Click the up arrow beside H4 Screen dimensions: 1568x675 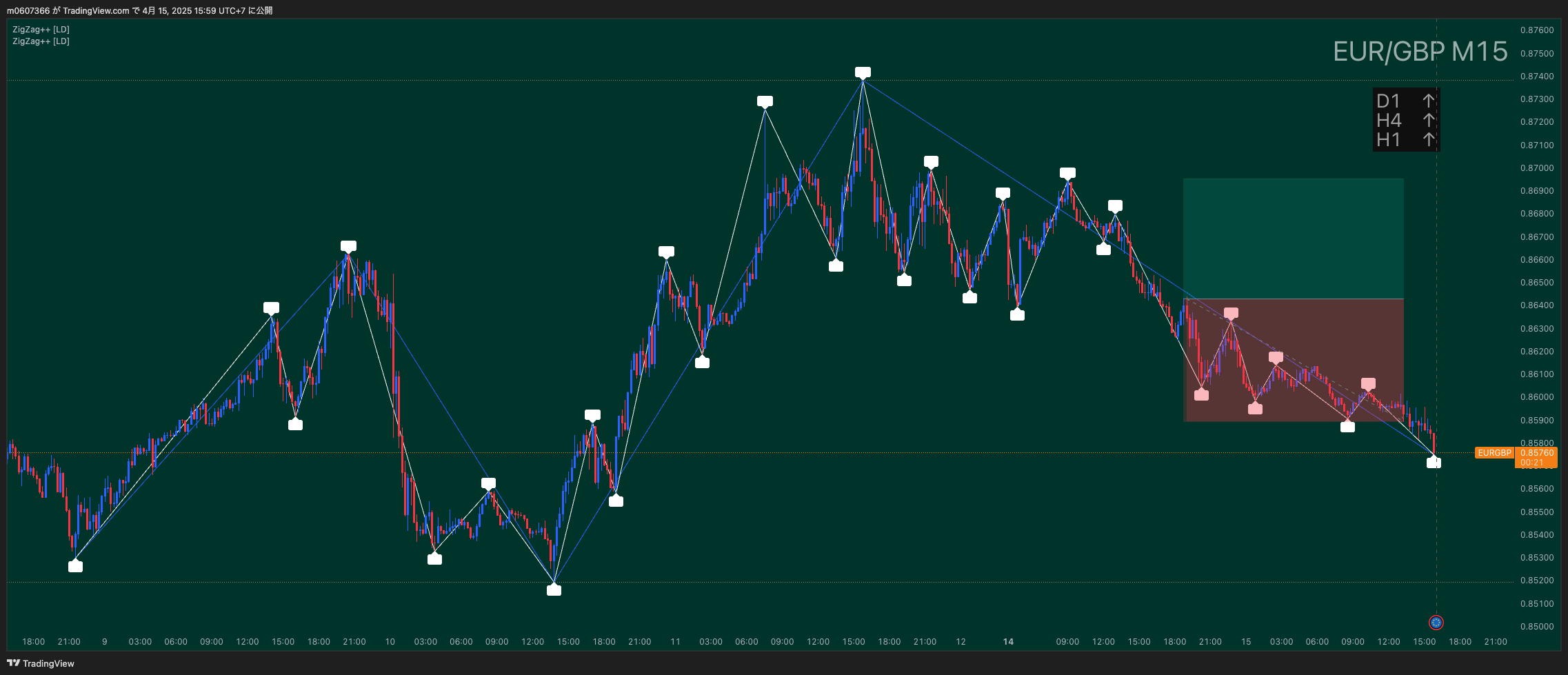[1428, 120]
